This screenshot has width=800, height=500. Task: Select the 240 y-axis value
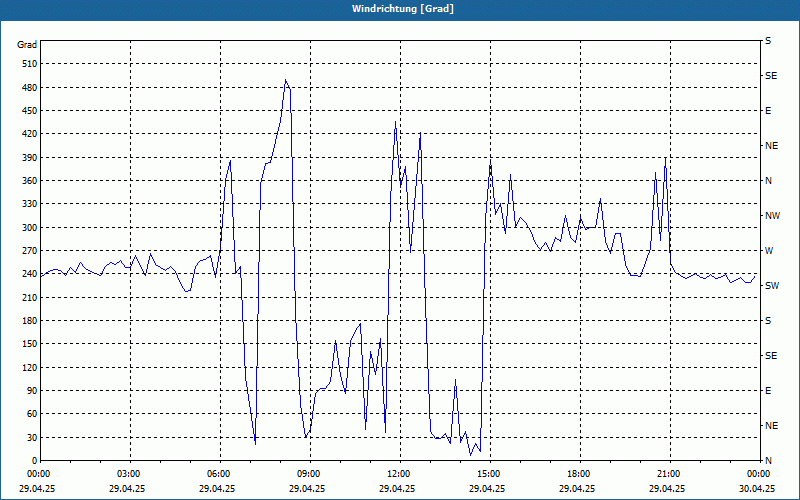click(30, 274)
